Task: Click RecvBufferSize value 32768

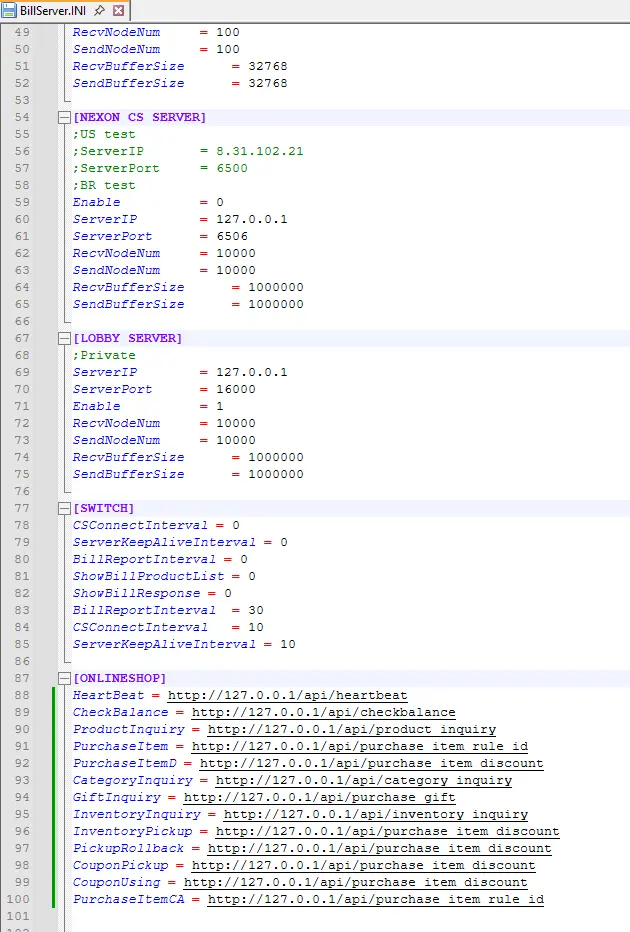Action: (267, 66)
